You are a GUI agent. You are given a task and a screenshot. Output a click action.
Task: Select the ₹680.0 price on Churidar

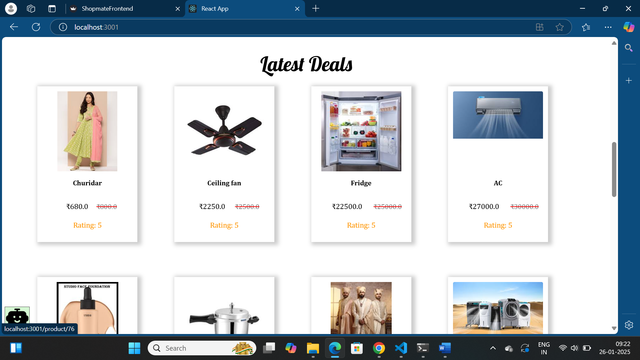click(78, 207)
